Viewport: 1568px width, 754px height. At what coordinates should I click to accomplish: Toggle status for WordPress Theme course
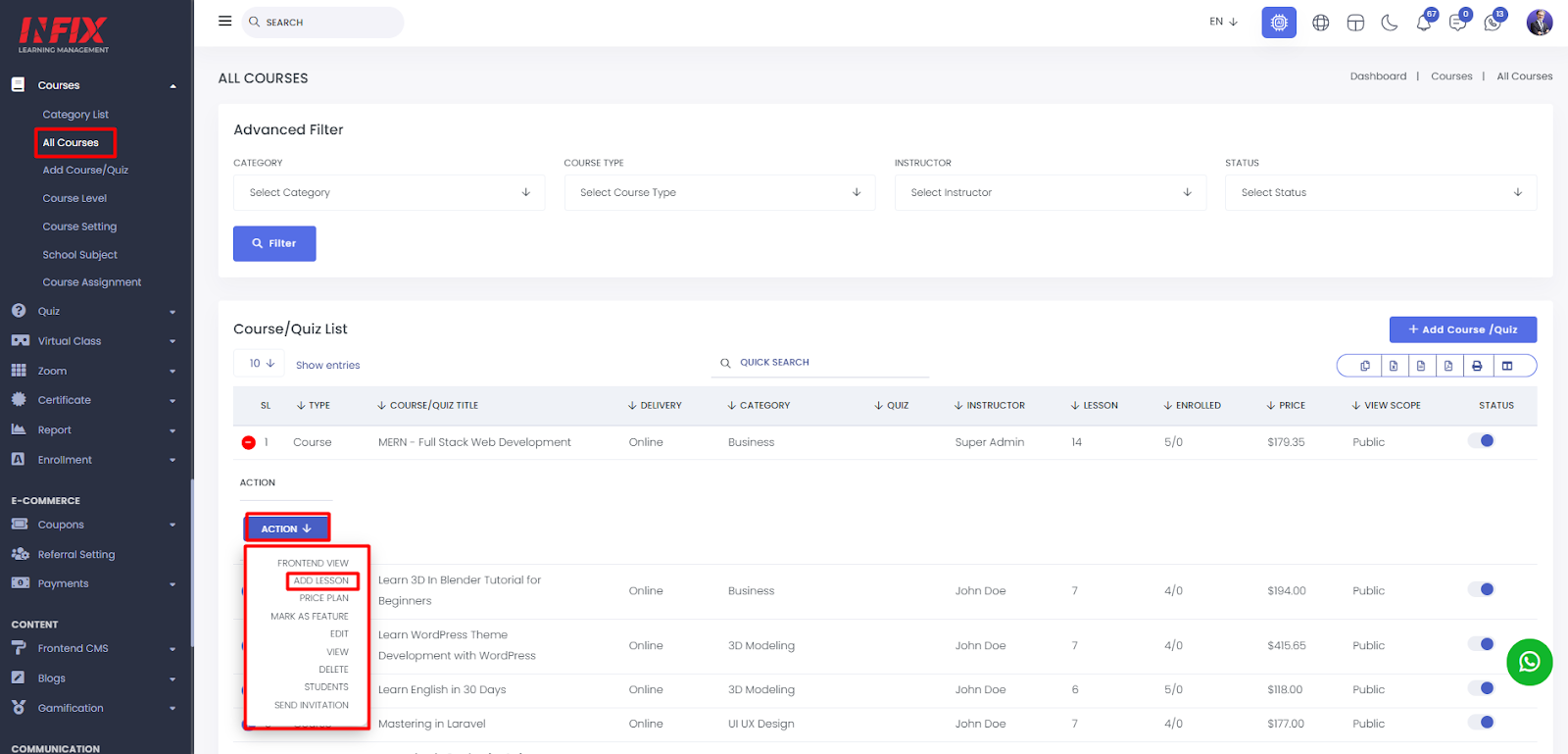click(x=1481, y=644)
